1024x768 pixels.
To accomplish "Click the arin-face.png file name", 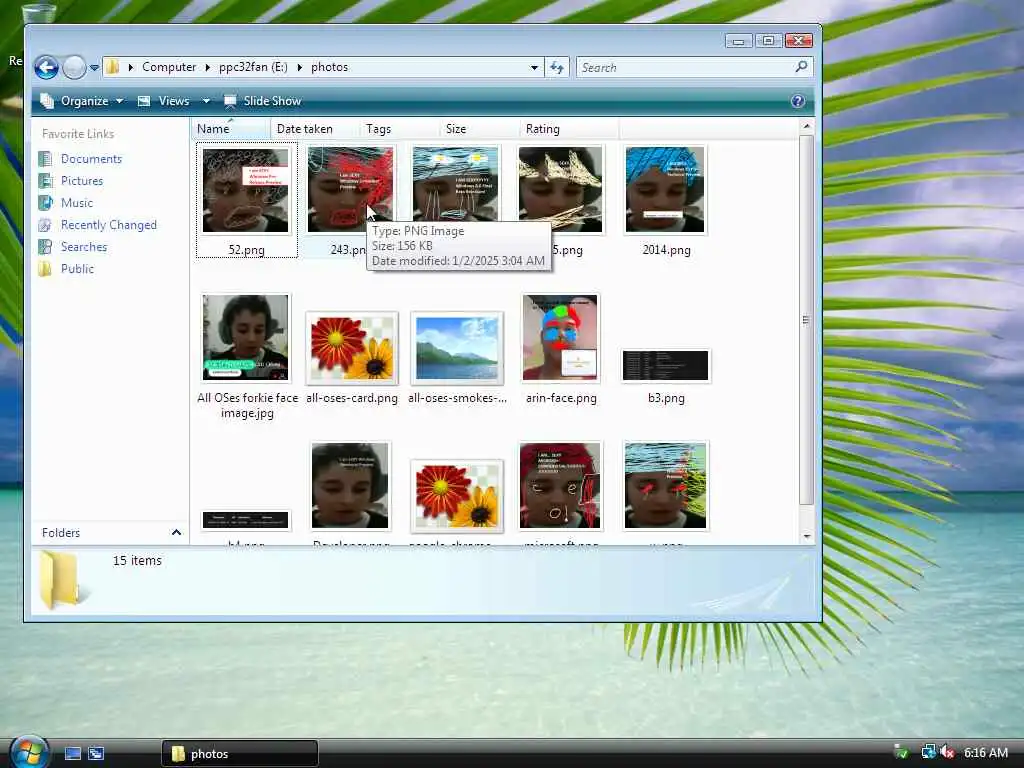I will [561, 398].
